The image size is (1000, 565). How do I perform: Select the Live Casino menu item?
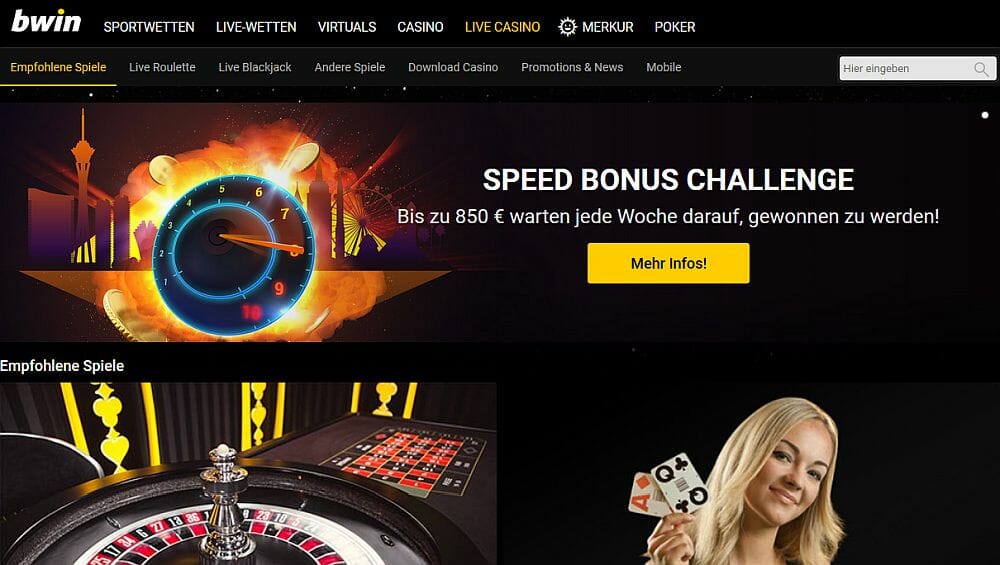pos(503,27)
